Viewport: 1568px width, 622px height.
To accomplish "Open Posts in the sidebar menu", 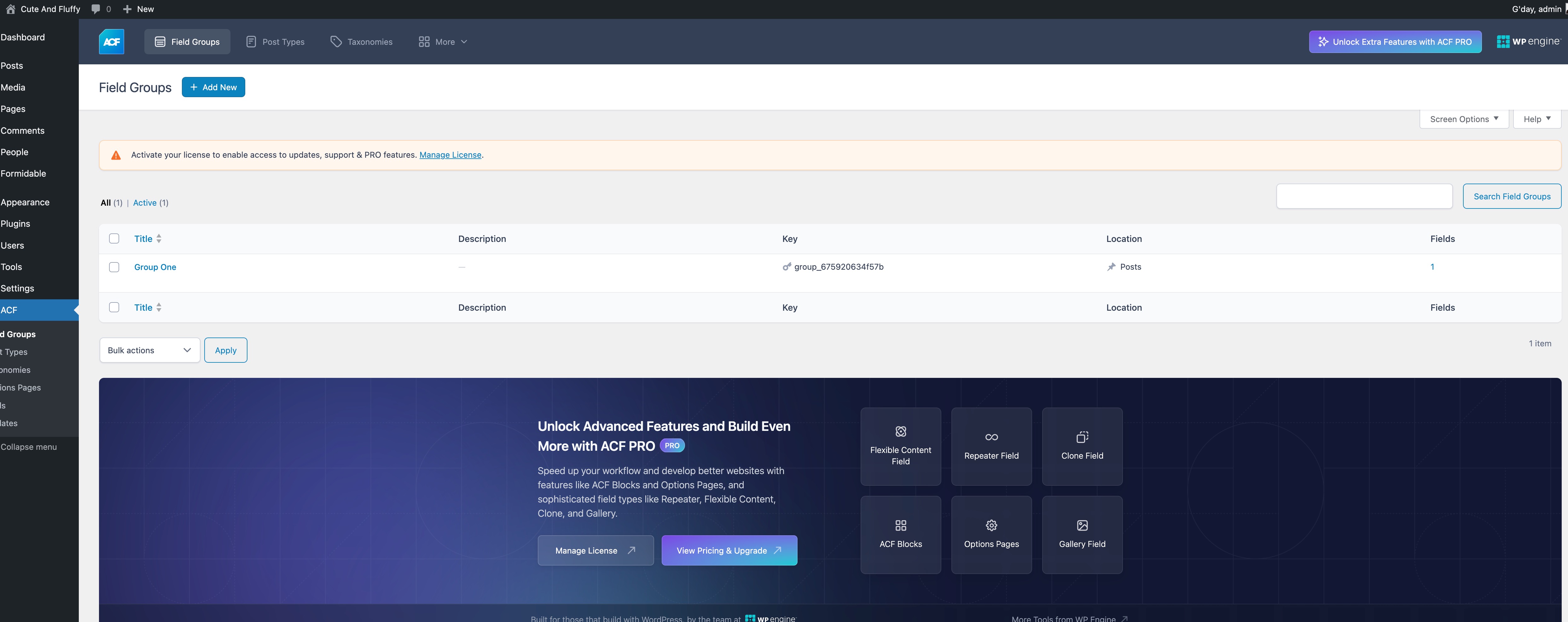I will (x=39, y=66).
